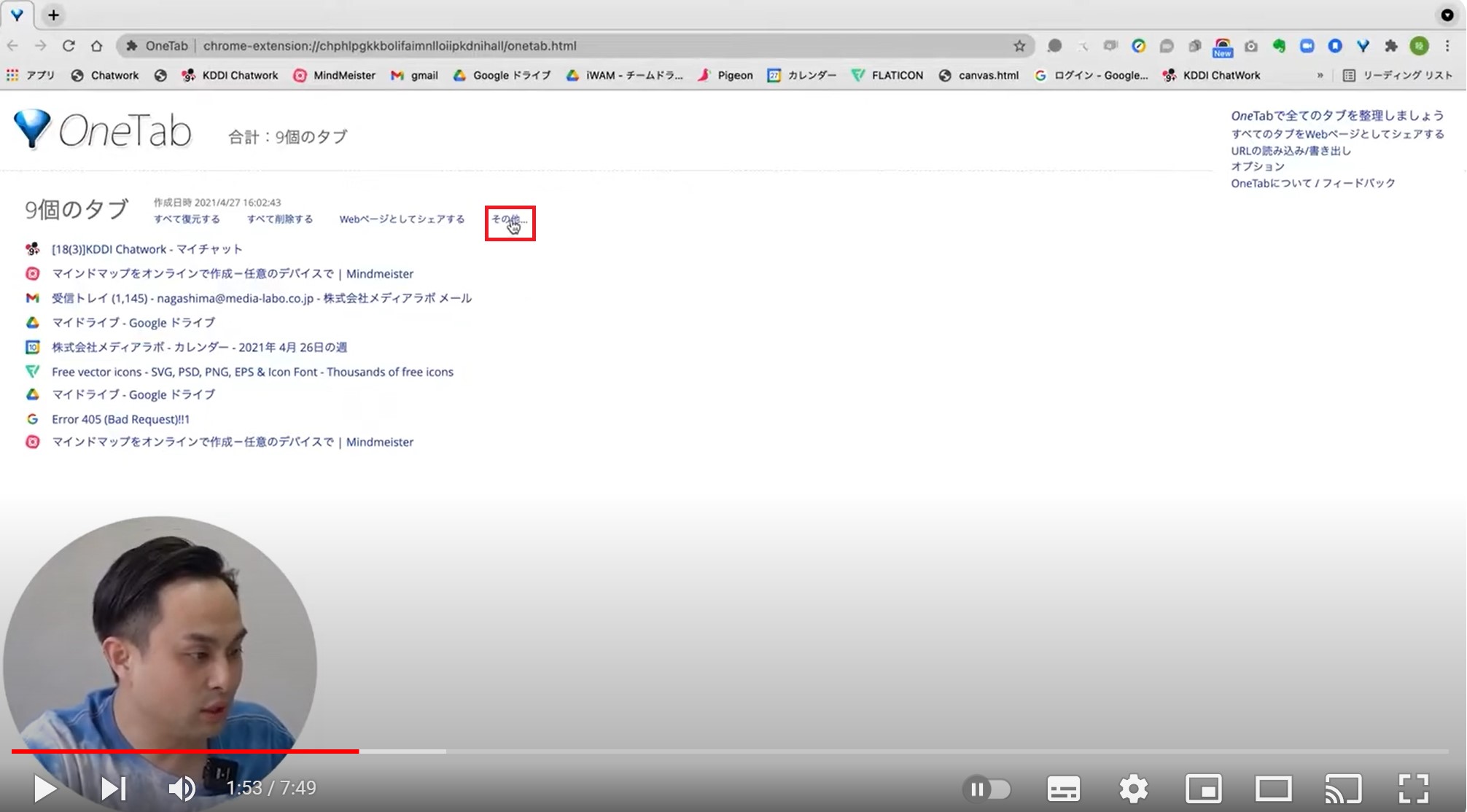Click the Google favicon beside Error 405
The image size is (1467, 812).
[x=32, y=419]
